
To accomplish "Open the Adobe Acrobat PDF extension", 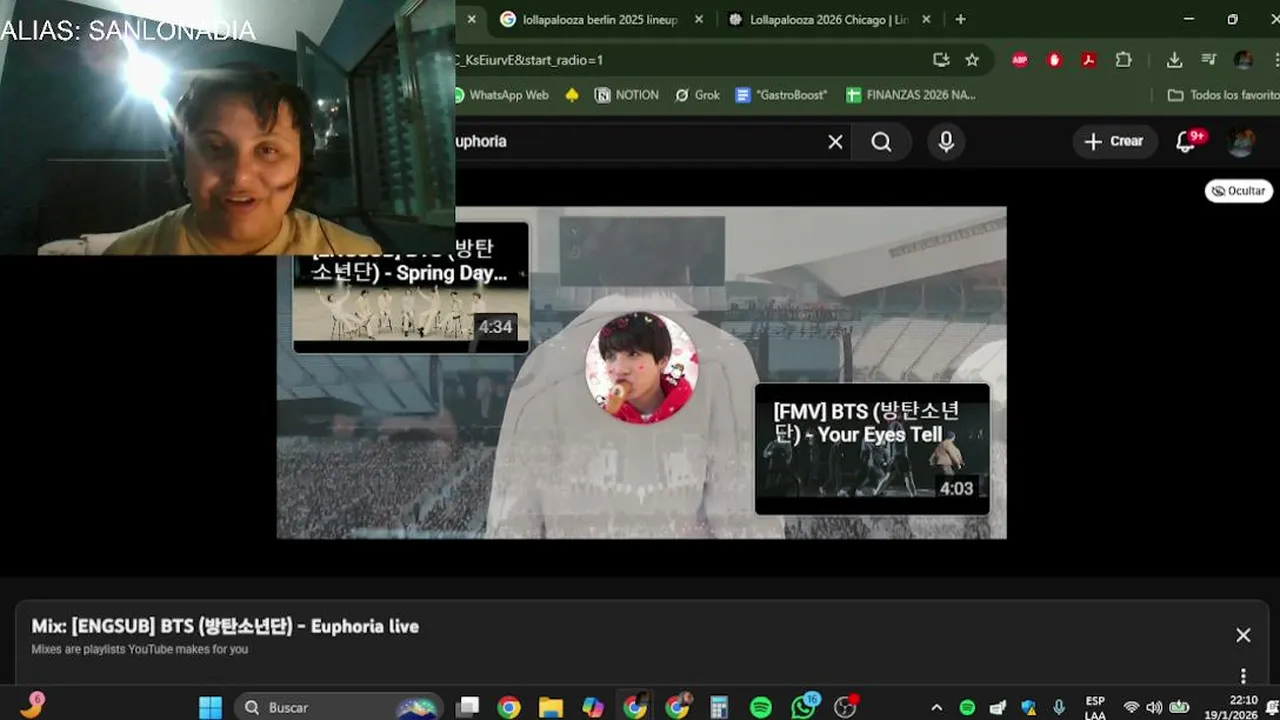I will 1089,60.
